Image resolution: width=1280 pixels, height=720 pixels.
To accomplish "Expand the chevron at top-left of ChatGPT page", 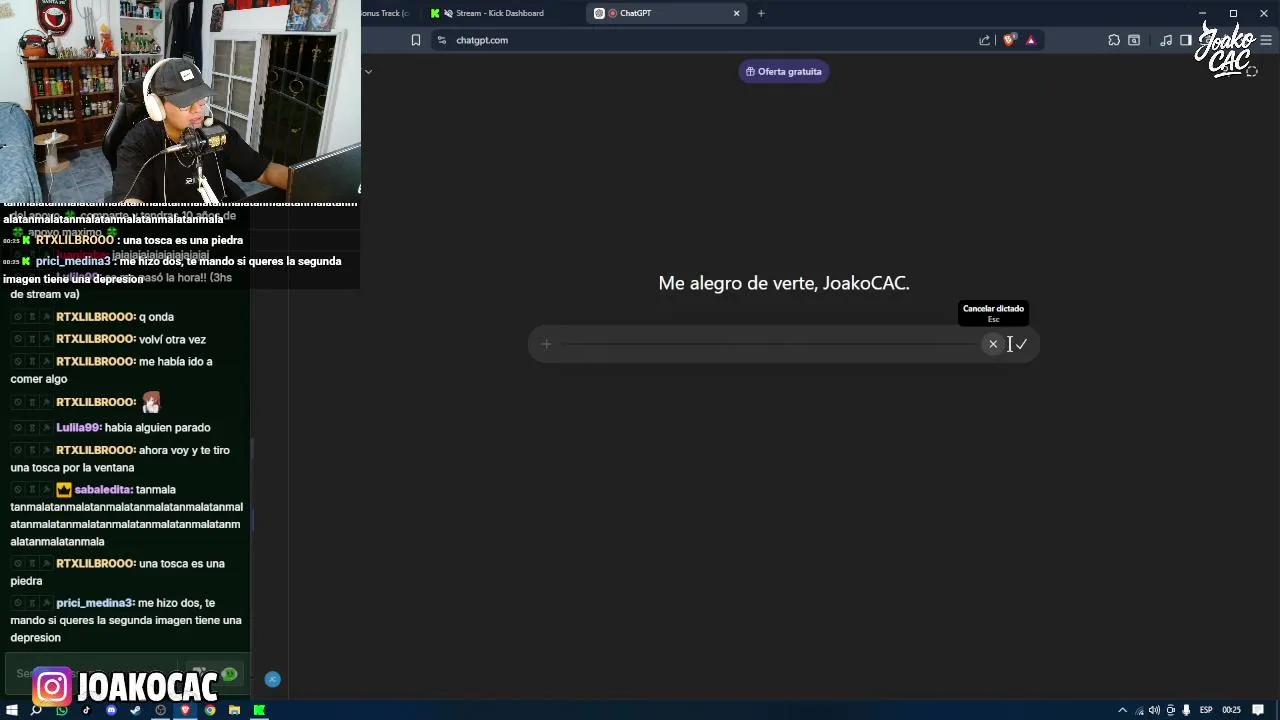I will tap(368, 71).
